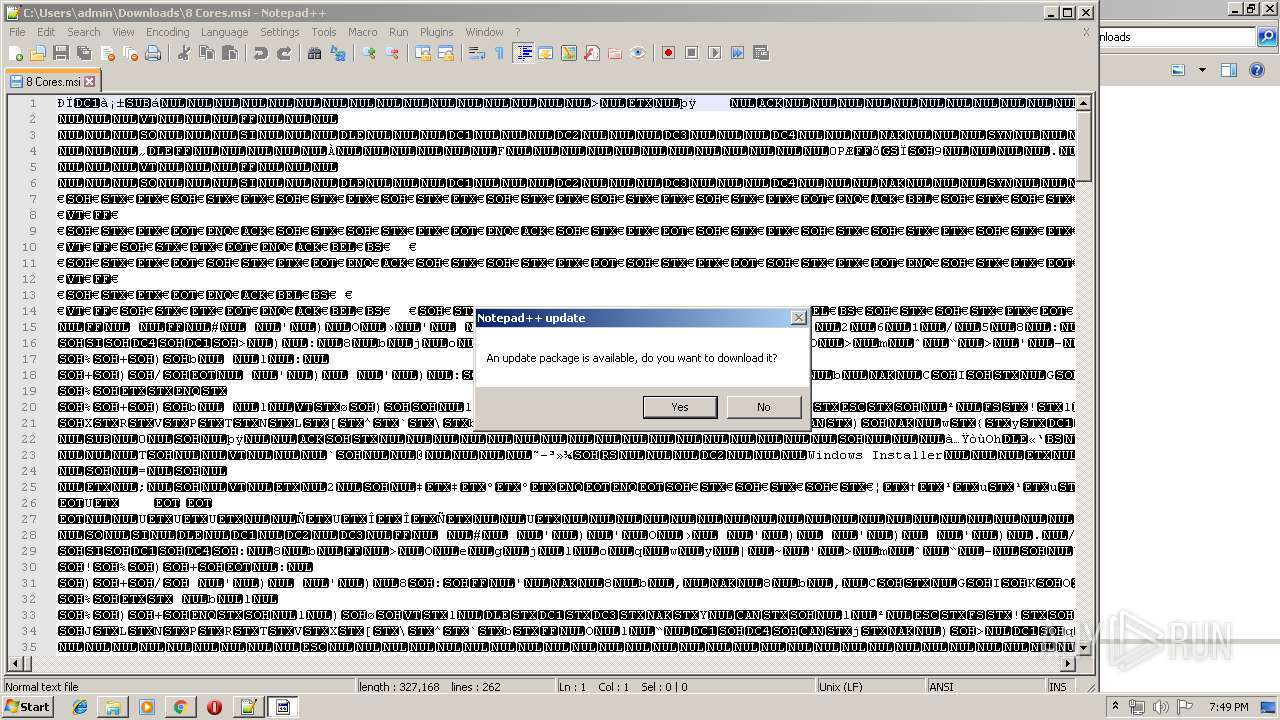
Task: Click the Print toolbar icon
Action: 153,53
